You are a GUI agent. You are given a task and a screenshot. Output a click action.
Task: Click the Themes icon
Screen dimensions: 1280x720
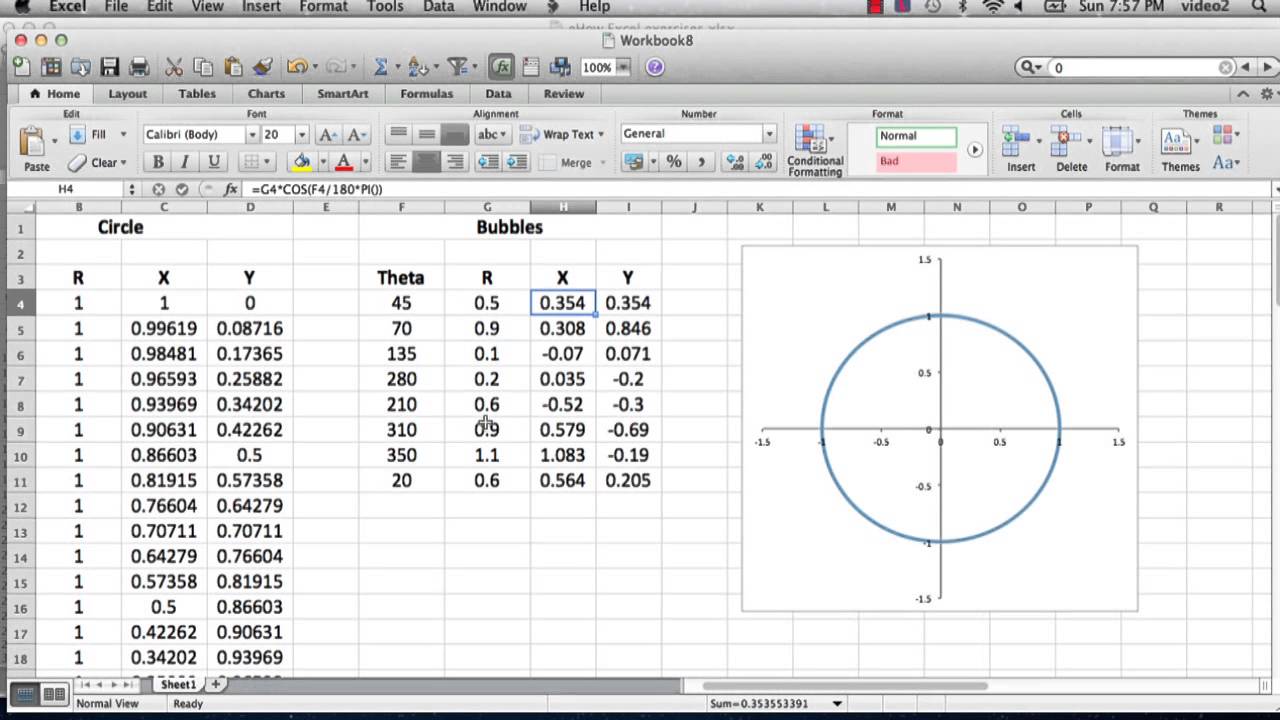click(x=1177, y=140)
